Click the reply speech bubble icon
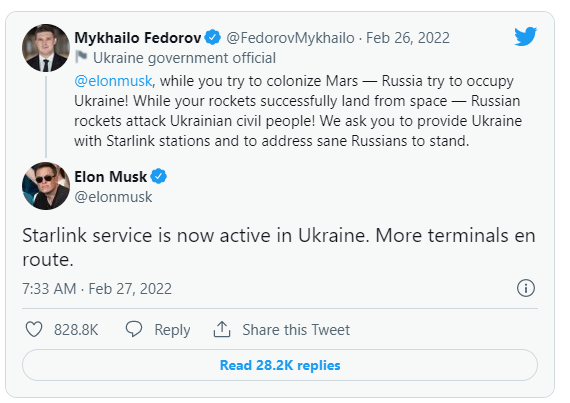This screenshot has width=570, height=403. click(134, 329)
